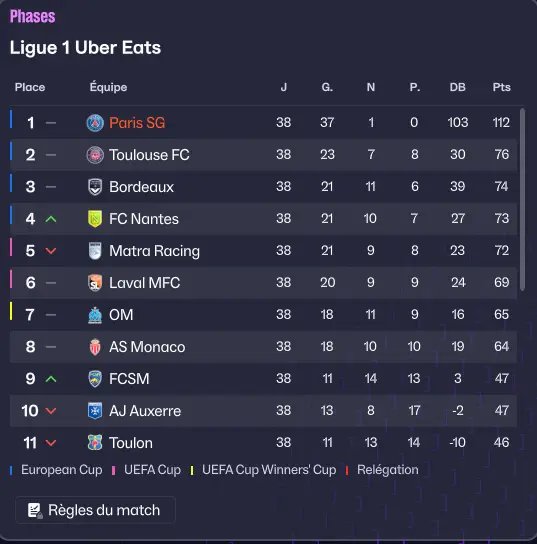Click the Laval MFC orange logo
This screenshot has height=544, width=537.
pyautogui.click(x=95, y=283)
